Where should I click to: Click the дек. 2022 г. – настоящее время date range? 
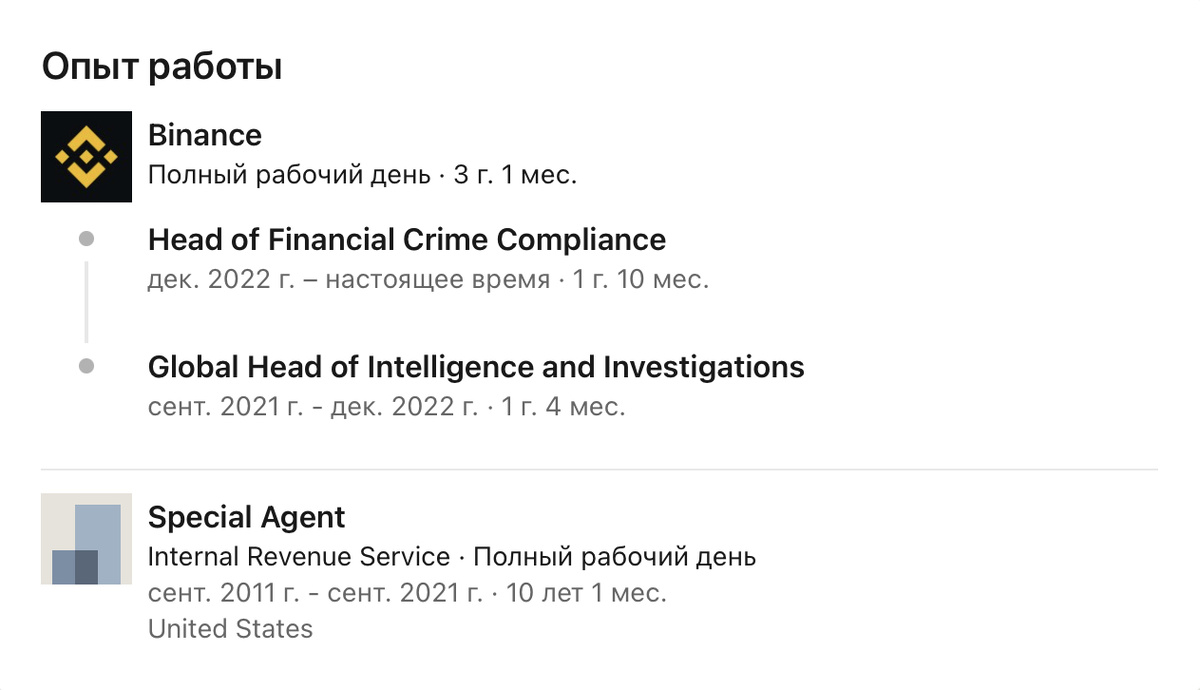[349, 280]
